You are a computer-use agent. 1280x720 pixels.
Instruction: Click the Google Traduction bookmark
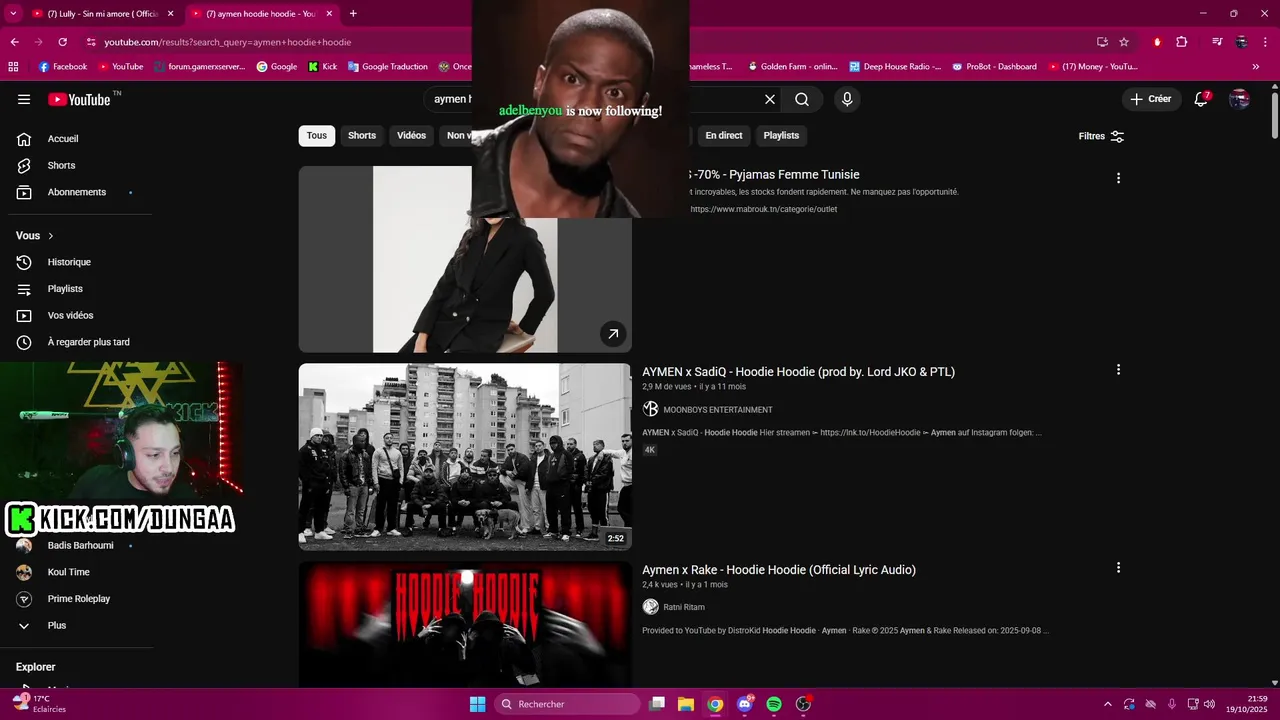[x=387, y=67]
